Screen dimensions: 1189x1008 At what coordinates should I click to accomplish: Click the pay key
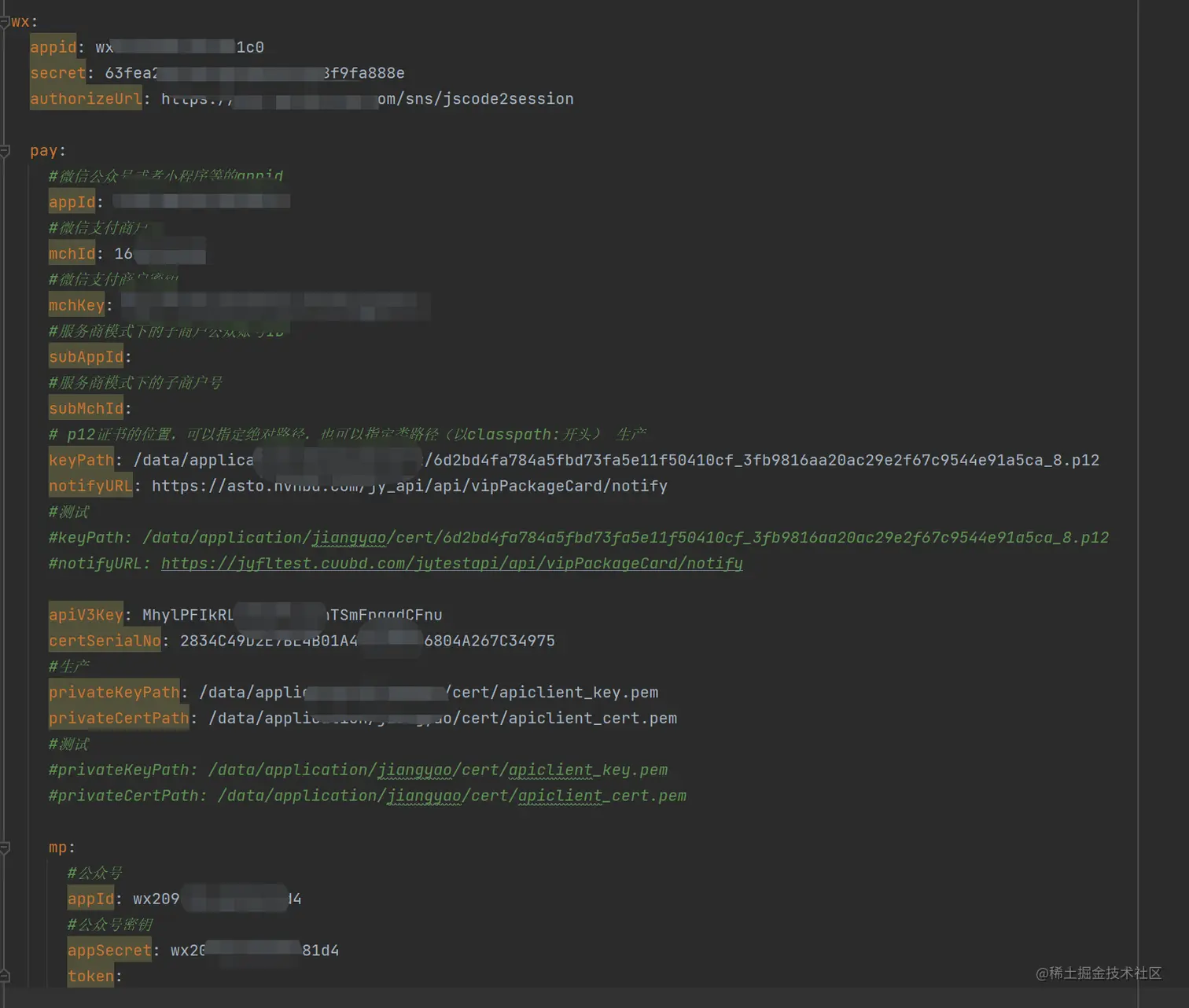[x=44, y=151]
